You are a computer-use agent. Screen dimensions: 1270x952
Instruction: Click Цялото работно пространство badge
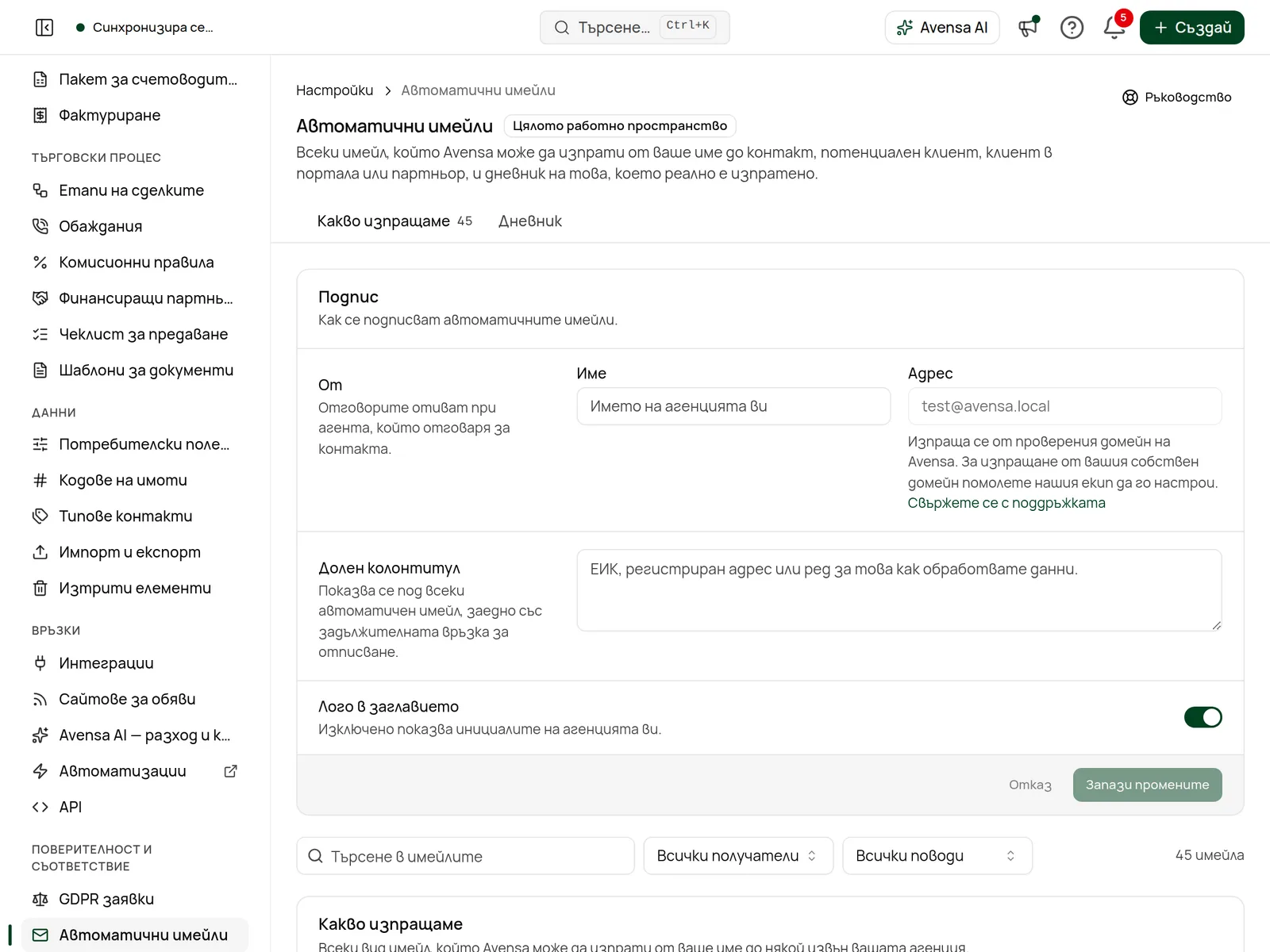(x=620, y=126)
